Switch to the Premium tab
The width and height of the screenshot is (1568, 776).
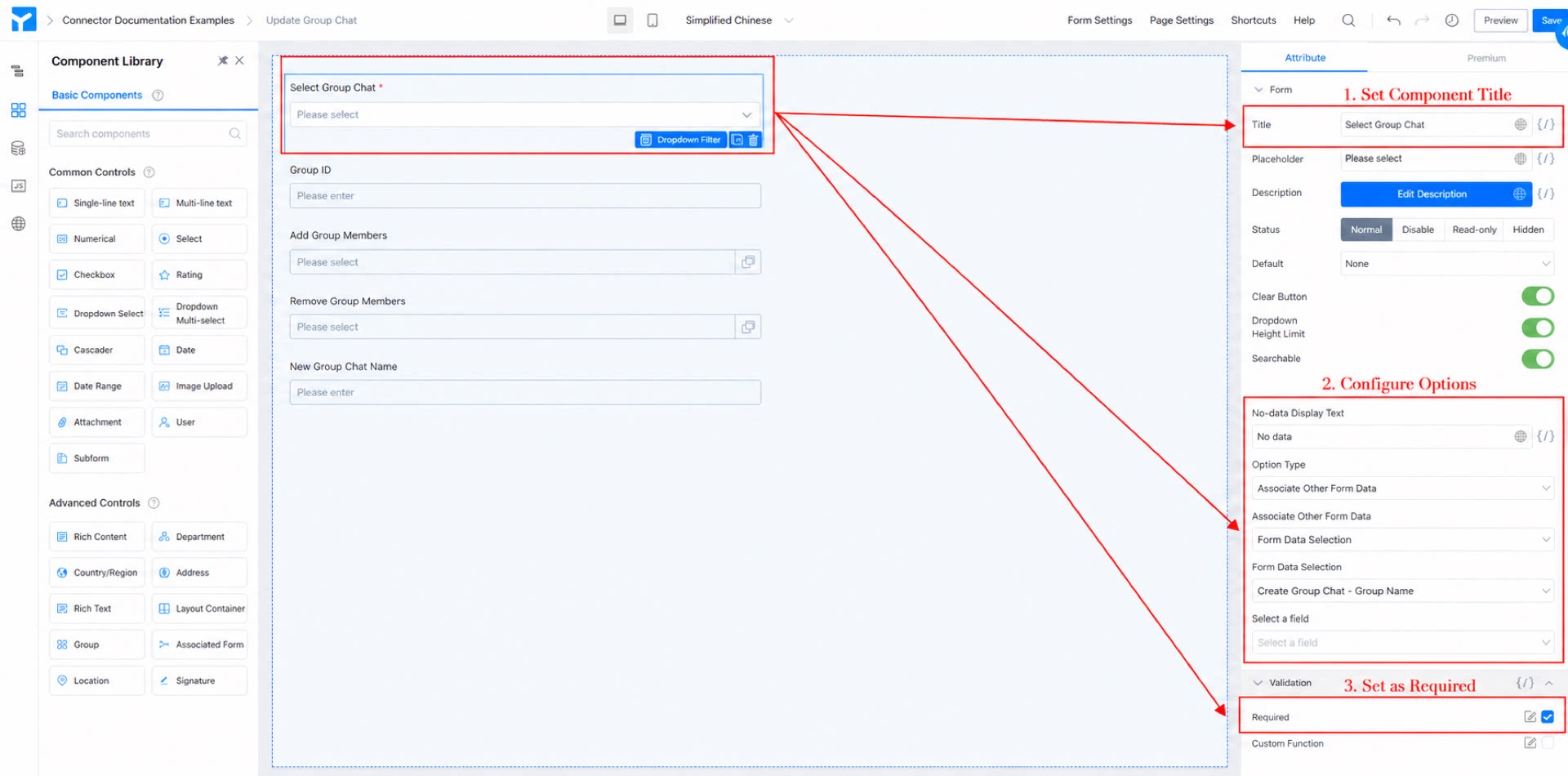pos(1486,58)
